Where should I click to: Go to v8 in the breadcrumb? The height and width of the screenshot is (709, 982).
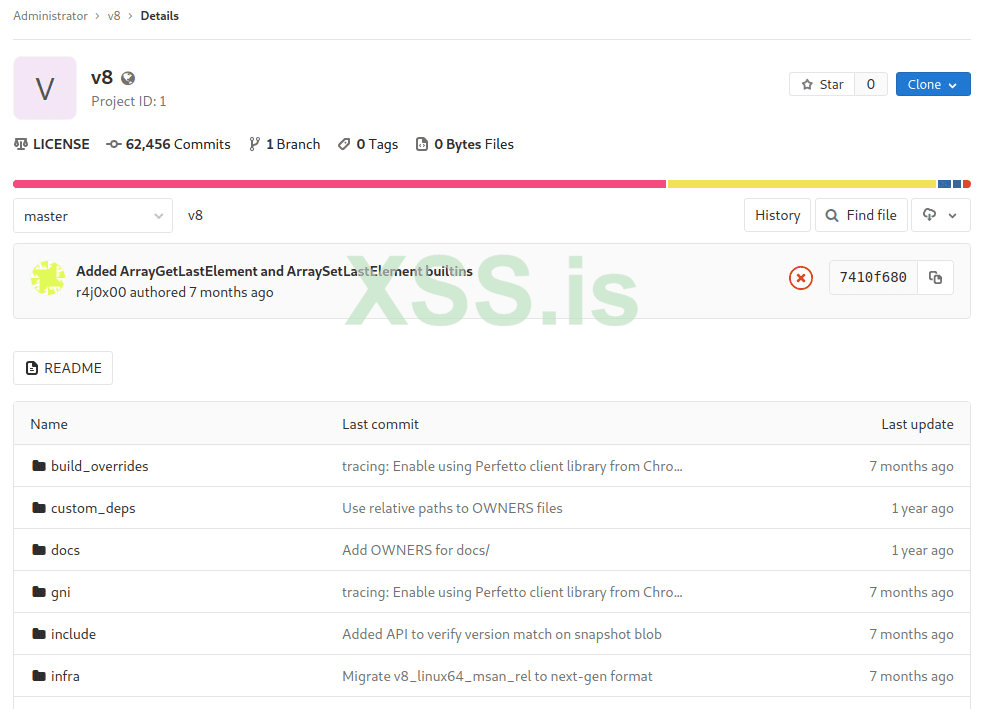(x=114, y=16)
